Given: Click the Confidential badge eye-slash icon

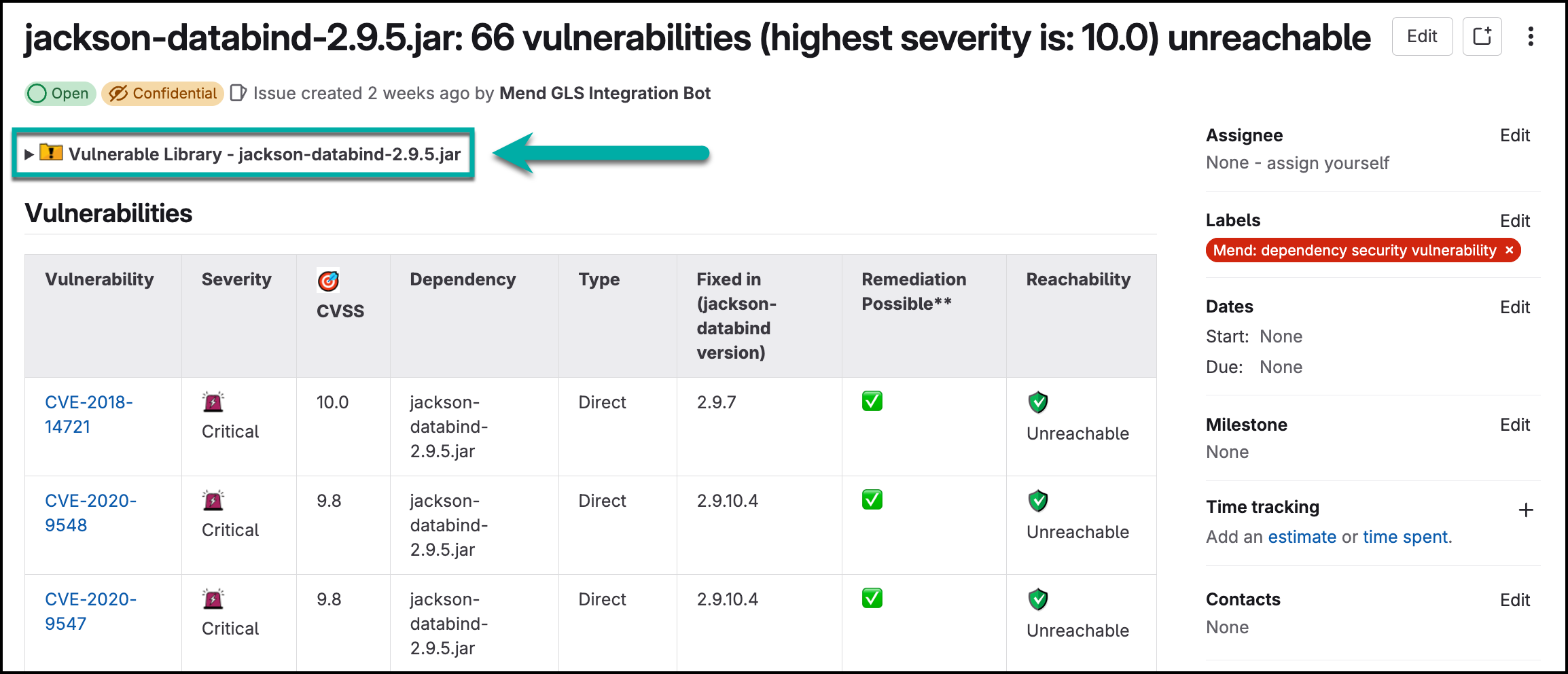Looking at the screenshot, I should tap(118, 94).
